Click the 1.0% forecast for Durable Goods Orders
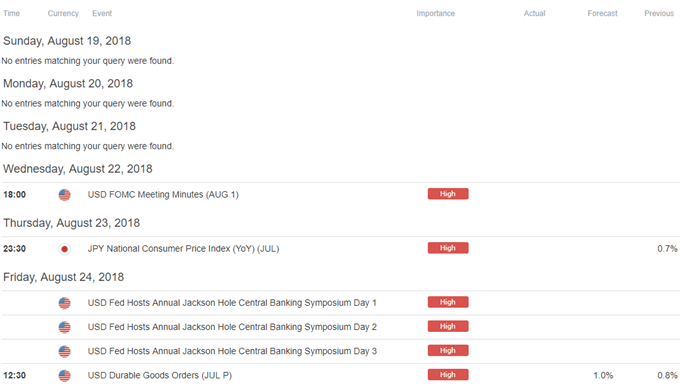The width and height of the screenshot is (680, 389). (x=603, y=376)
